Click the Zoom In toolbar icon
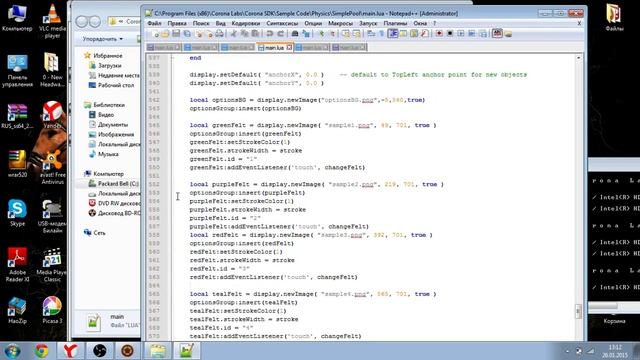Screen dimensions: 640x360 [322, 34]
